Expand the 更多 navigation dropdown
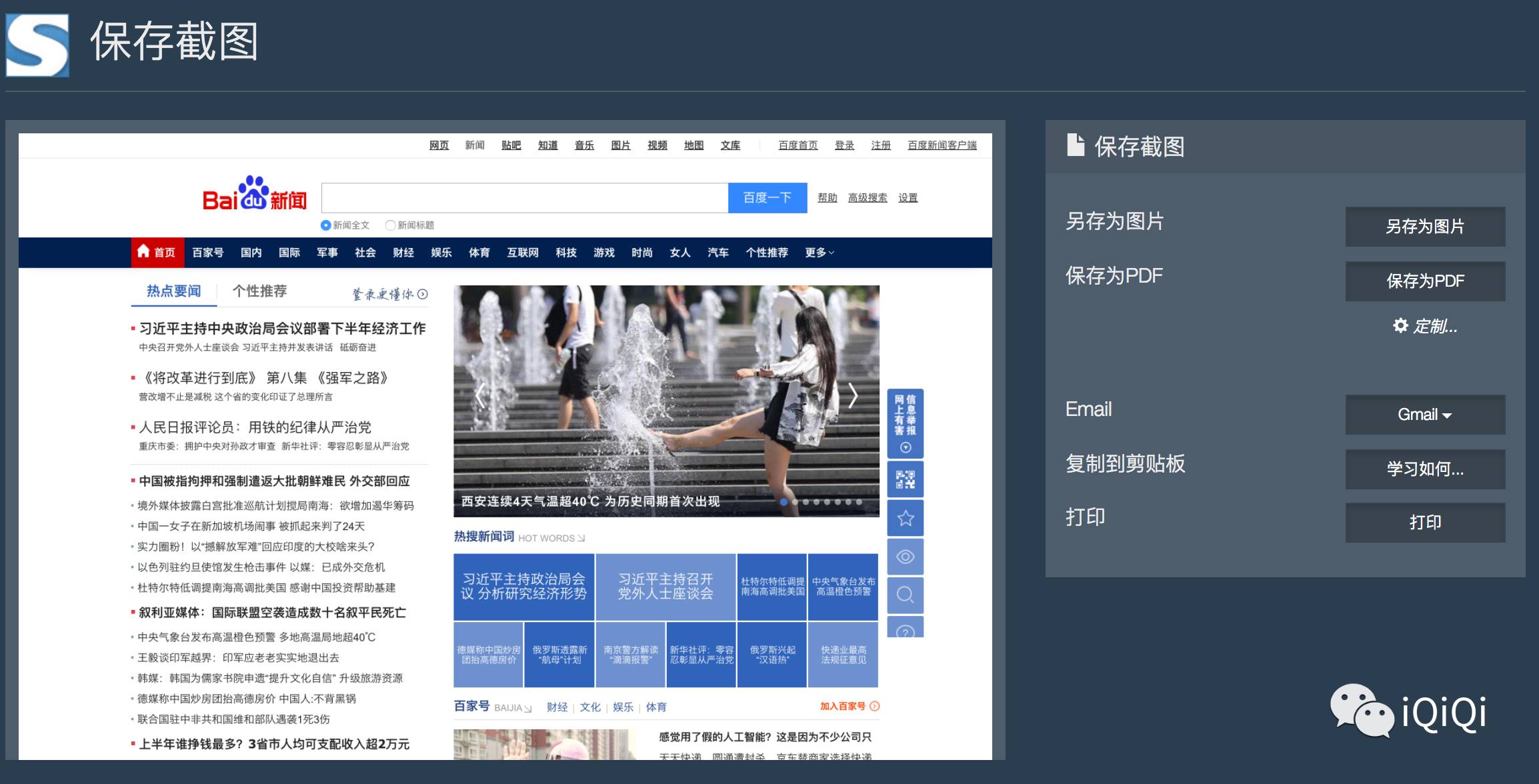Screen dimensions: 1539x784 pyautogui.click(x=820, y=253)
